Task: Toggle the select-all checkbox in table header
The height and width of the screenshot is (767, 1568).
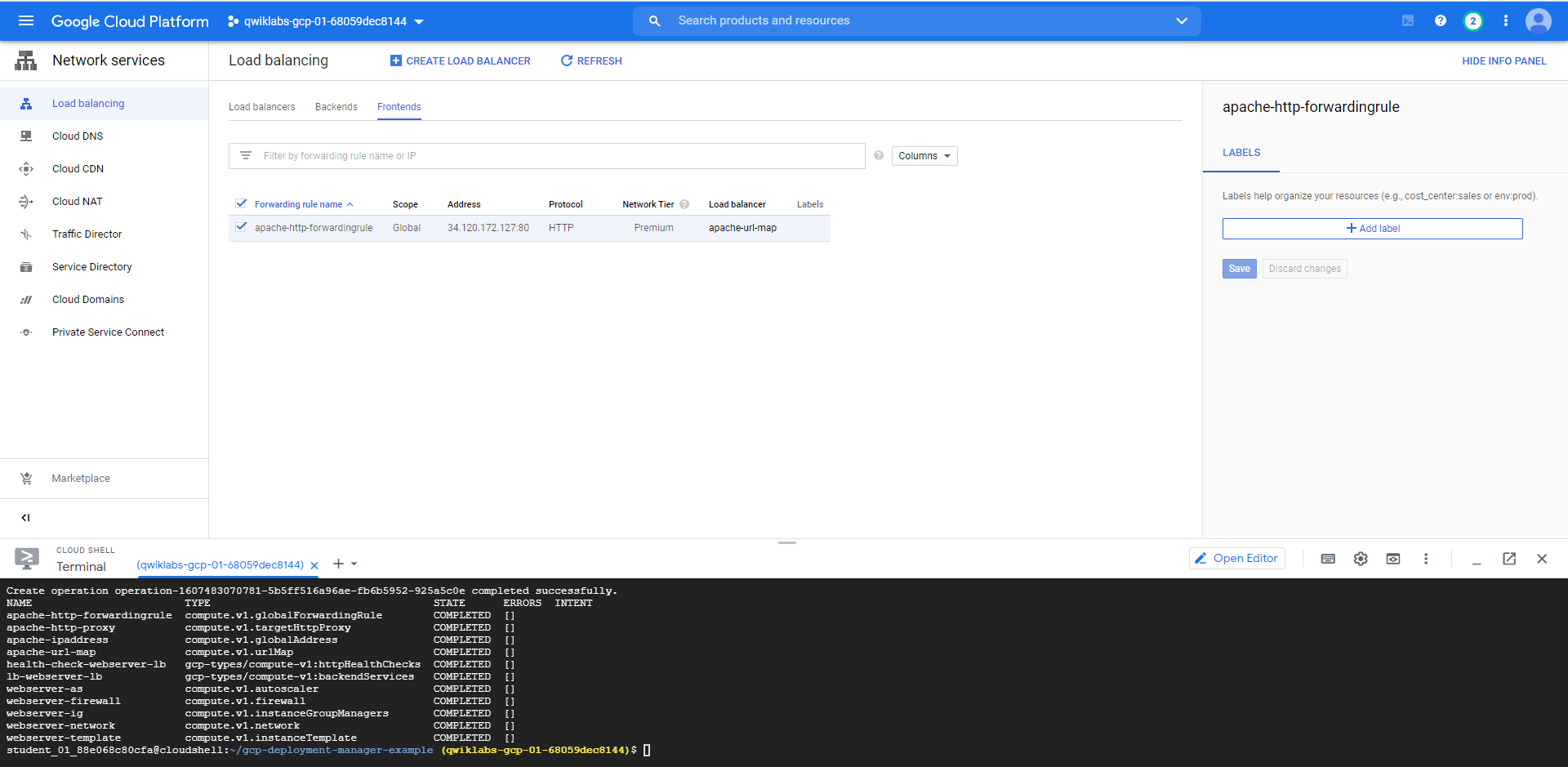Action: click(x=241, y=203)
